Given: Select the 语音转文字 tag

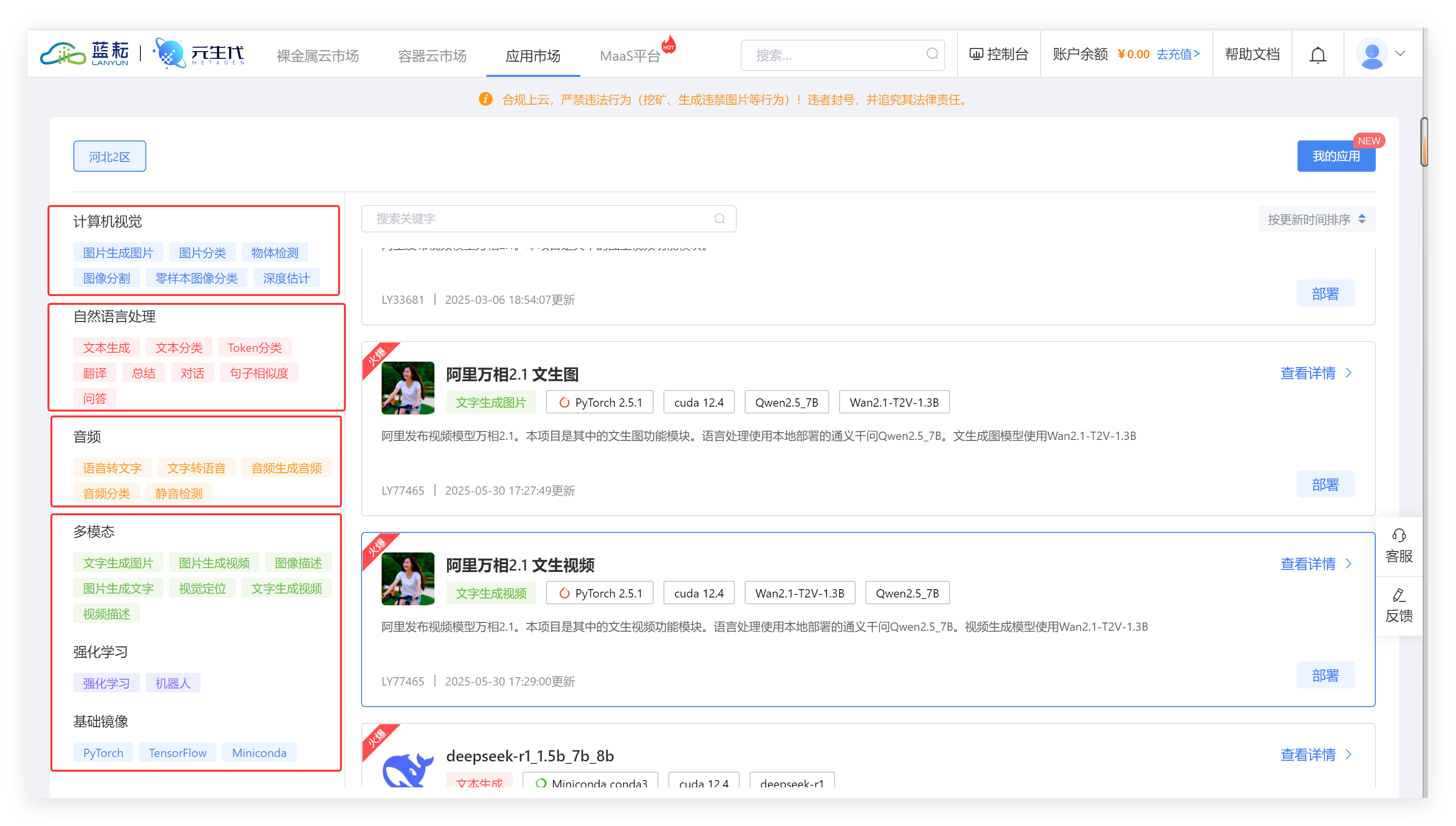Looking at the screenshot, I should point(113,468).
